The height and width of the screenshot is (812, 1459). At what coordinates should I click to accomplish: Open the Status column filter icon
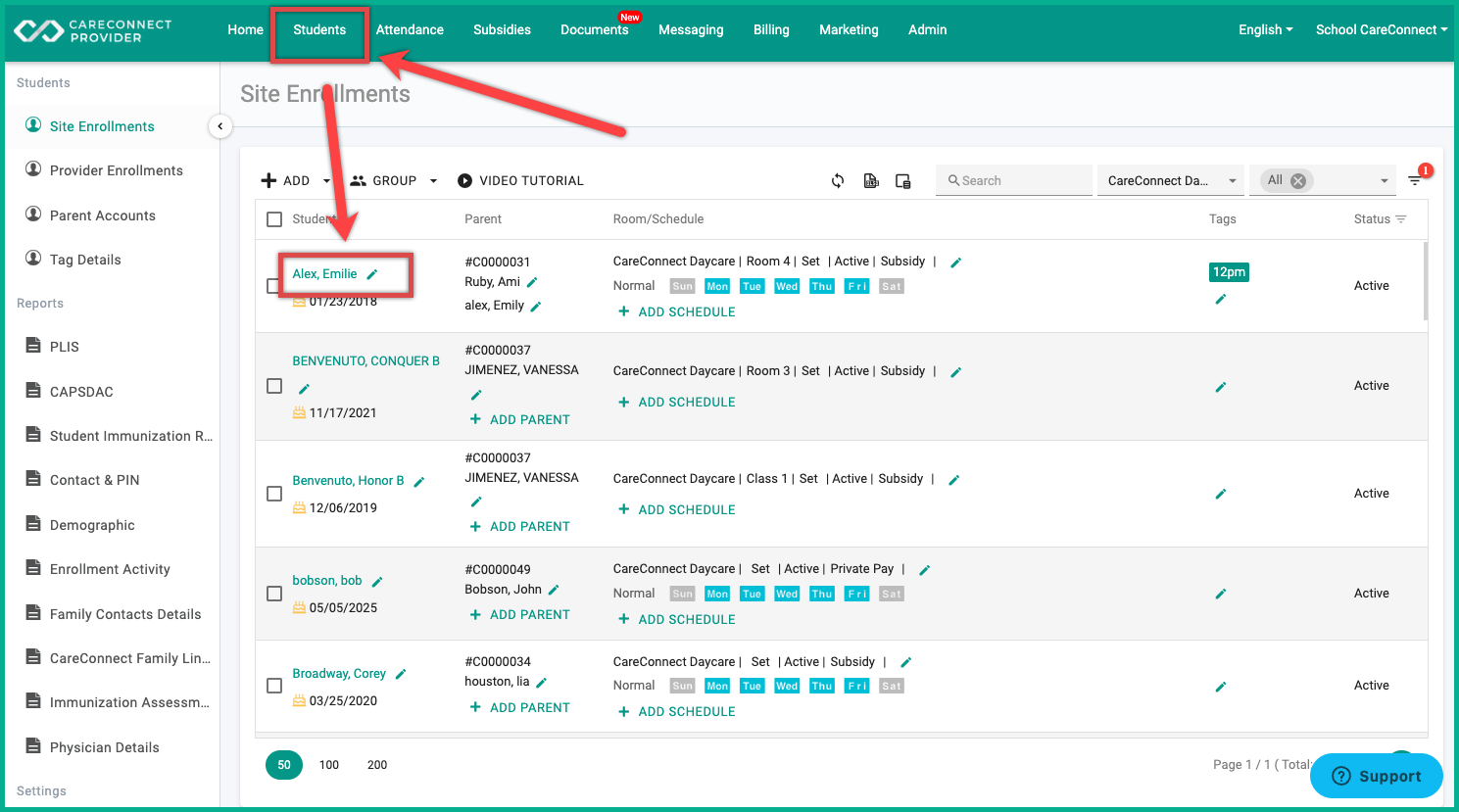(1401, 219)
